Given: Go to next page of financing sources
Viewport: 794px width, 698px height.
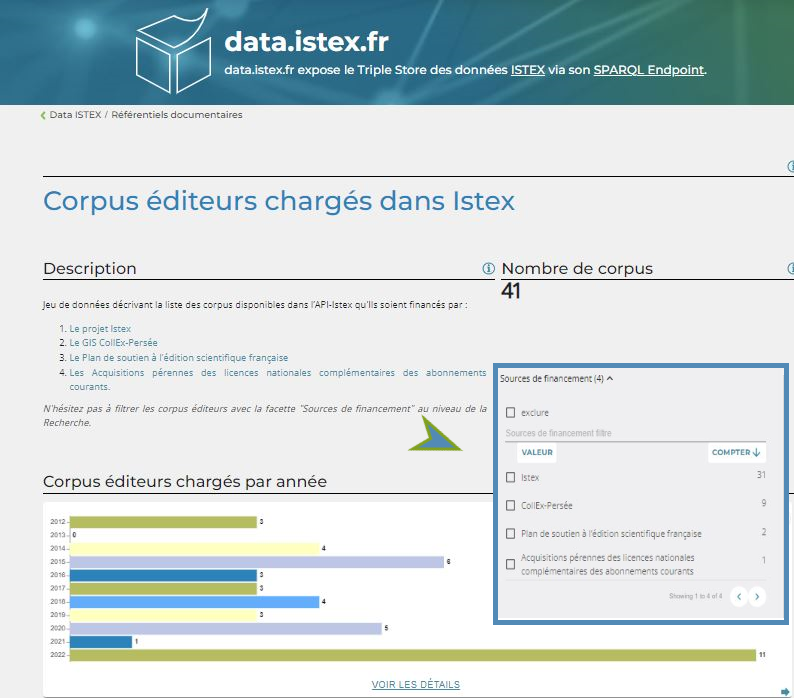Looking at the screenshot, I should [x=757, y=597].
